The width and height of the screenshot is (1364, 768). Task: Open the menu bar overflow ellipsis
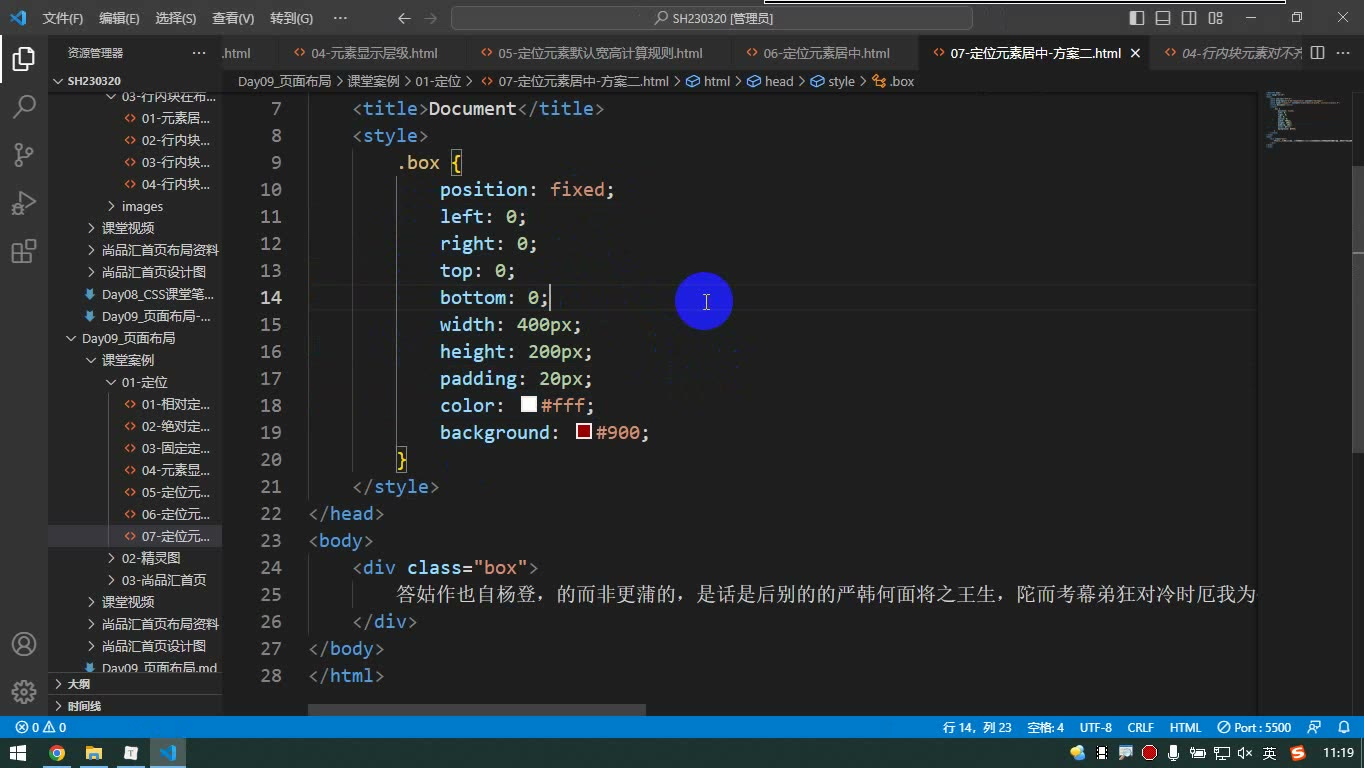click(340, 18)
